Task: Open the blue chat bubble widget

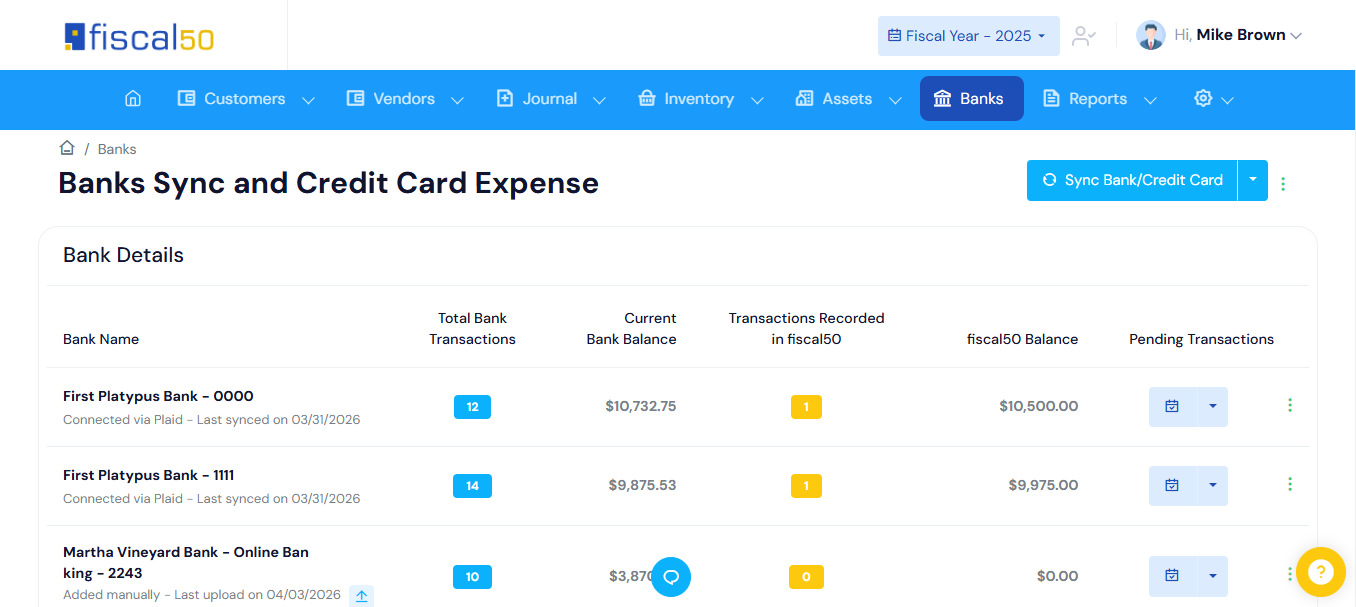Action: (x=671, y=577)
